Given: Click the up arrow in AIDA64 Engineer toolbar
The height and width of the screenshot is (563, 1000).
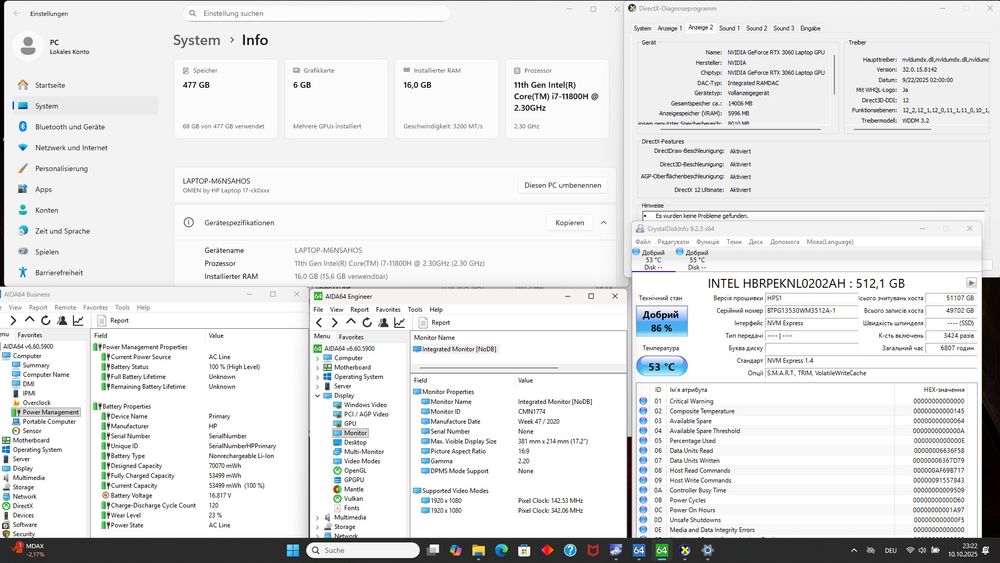Looking at the screenshot, I should [x=351, y=322].
